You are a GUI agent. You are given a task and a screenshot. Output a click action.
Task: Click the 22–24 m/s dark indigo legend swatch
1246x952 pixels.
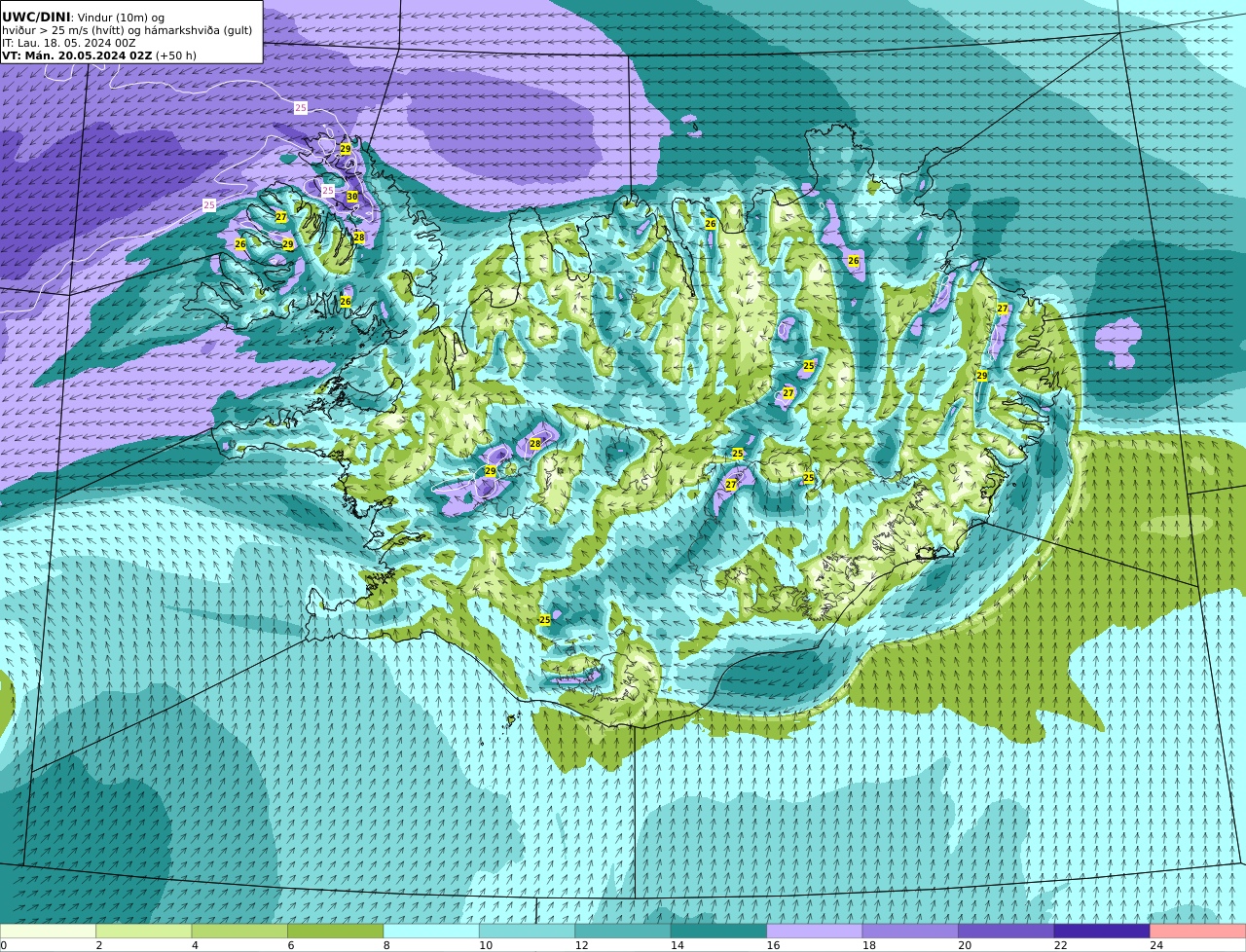coord(1102,931)
